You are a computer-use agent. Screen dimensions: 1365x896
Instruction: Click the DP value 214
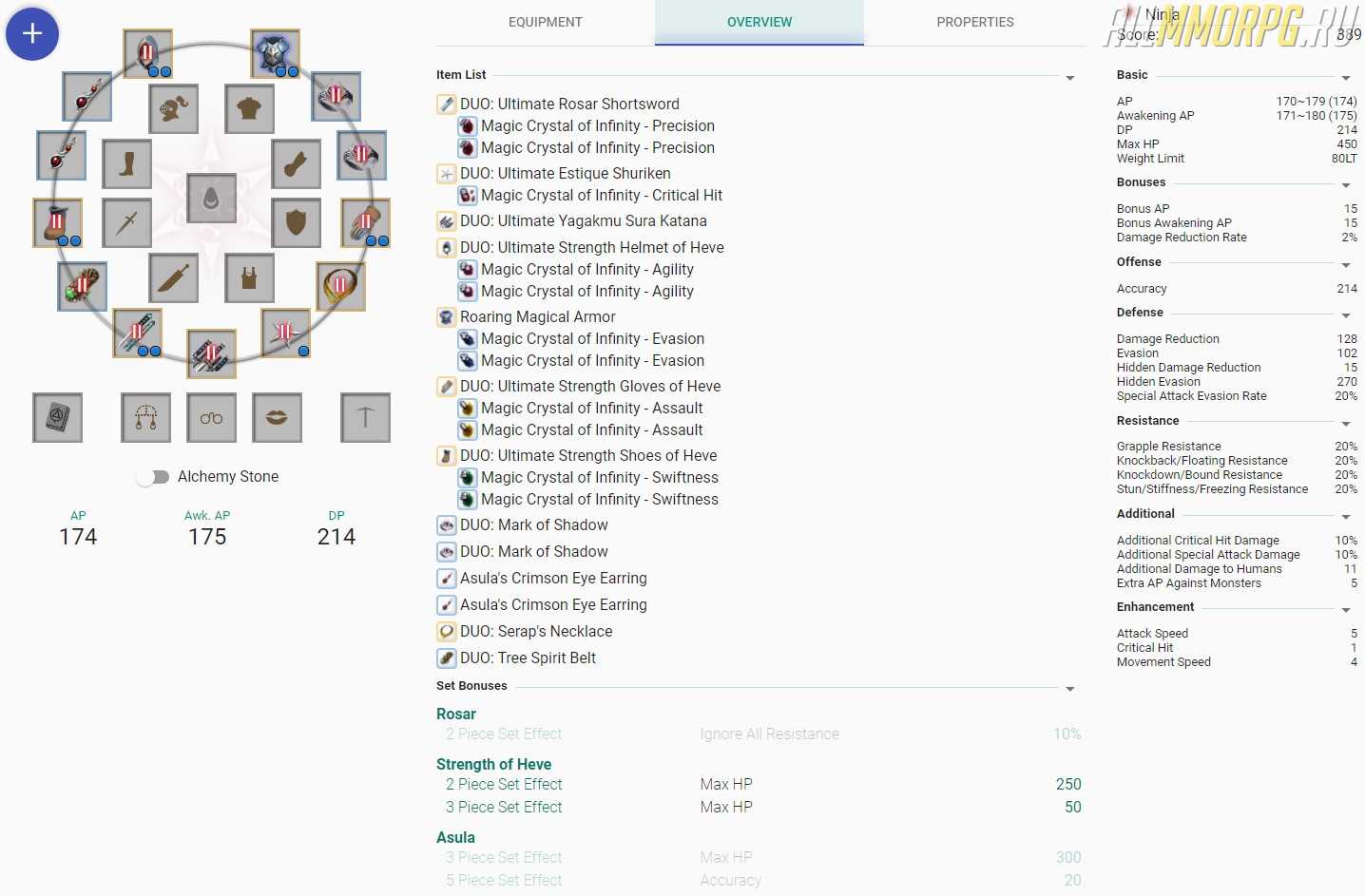click(x=336, y=537)
